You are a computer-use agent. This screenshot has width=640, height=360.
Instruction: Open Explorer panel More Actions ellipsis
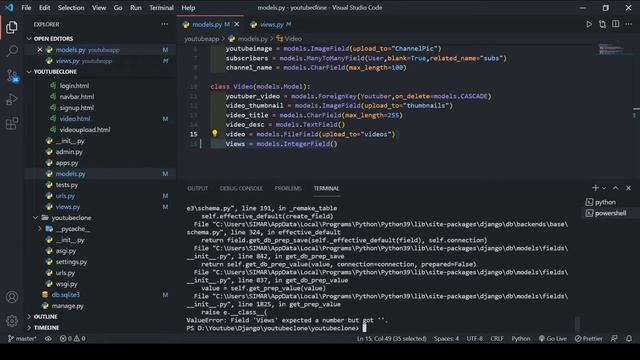coord(164,24)
